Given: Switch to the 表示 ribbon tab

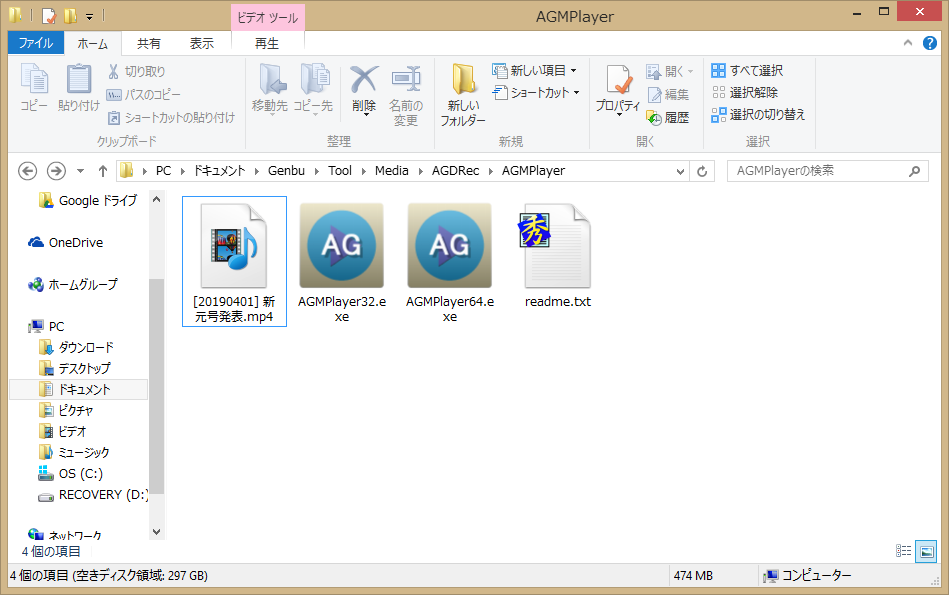Looking at the screenshot, I should 202,43.
